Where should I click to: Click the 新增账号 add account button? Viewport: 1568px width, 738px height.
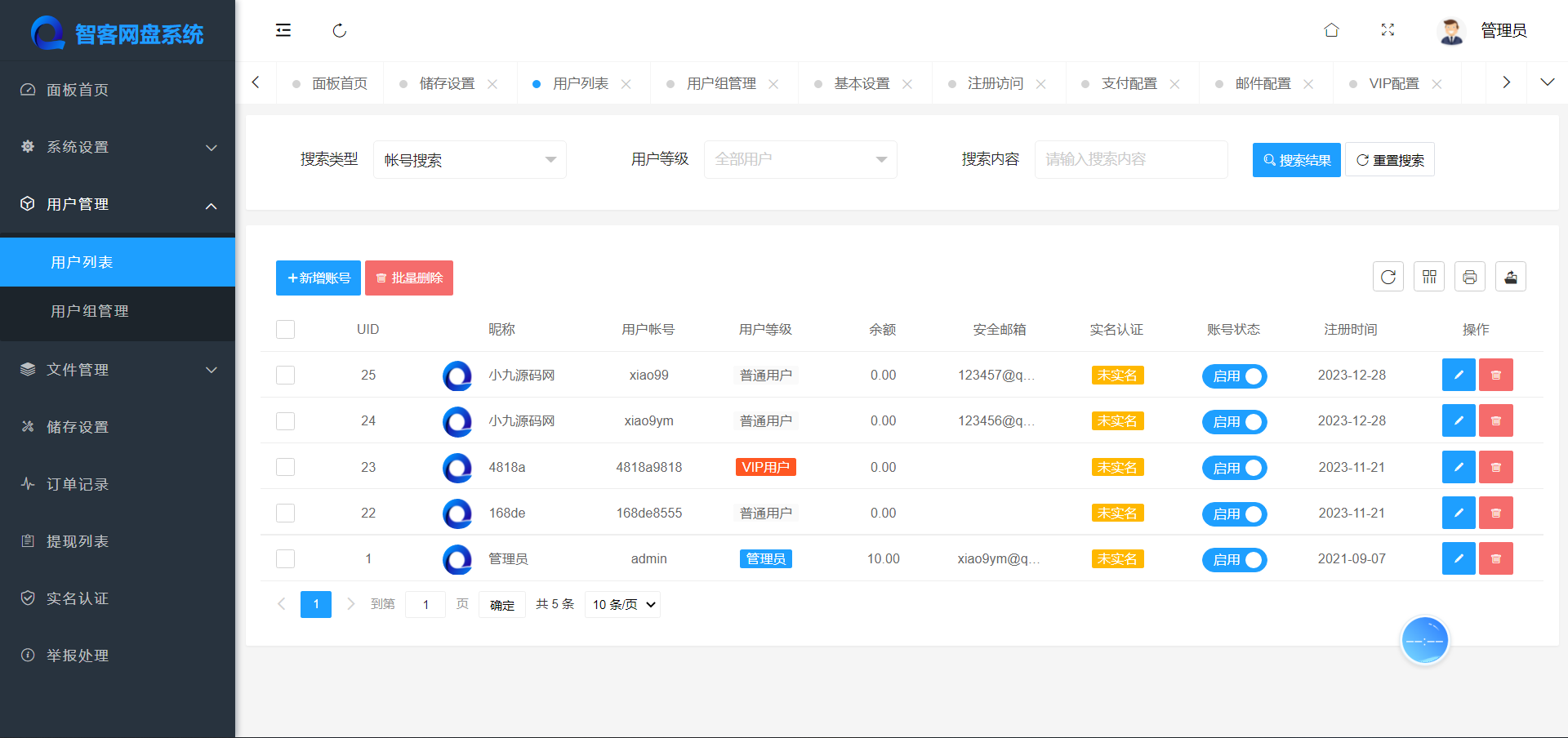(318, 278)
